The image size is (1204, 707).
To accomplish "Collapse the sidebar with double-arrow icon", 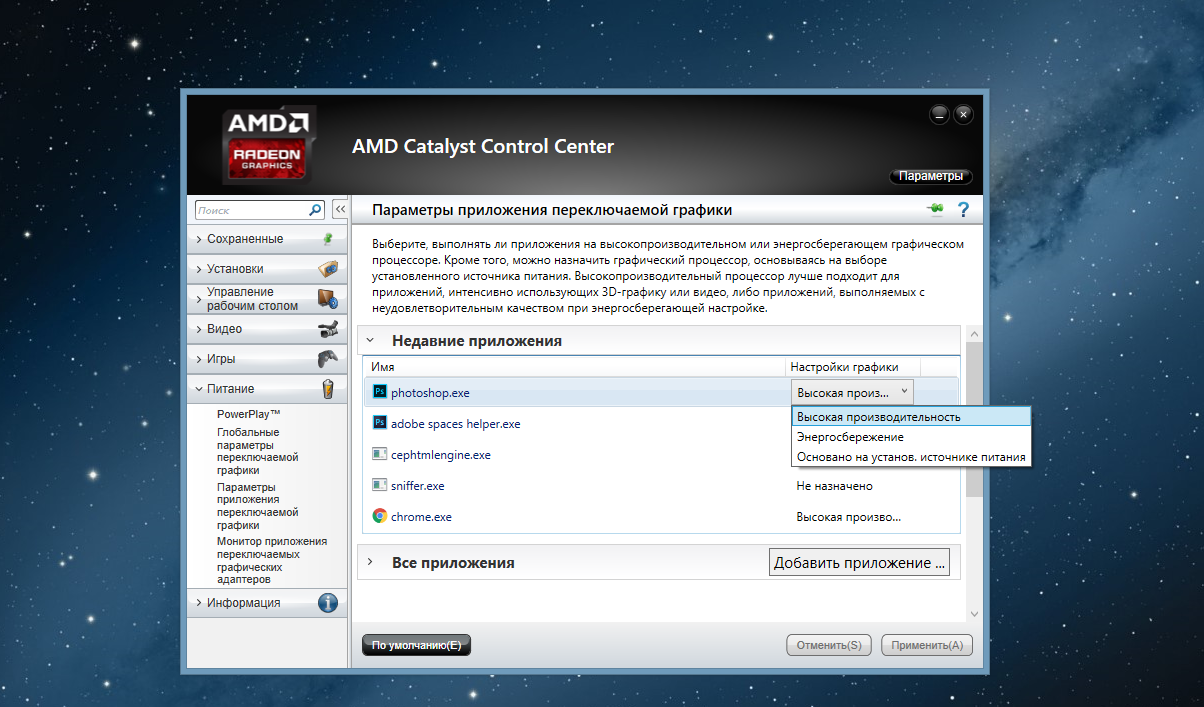I will pyautogui.click(x=339, y=210).
